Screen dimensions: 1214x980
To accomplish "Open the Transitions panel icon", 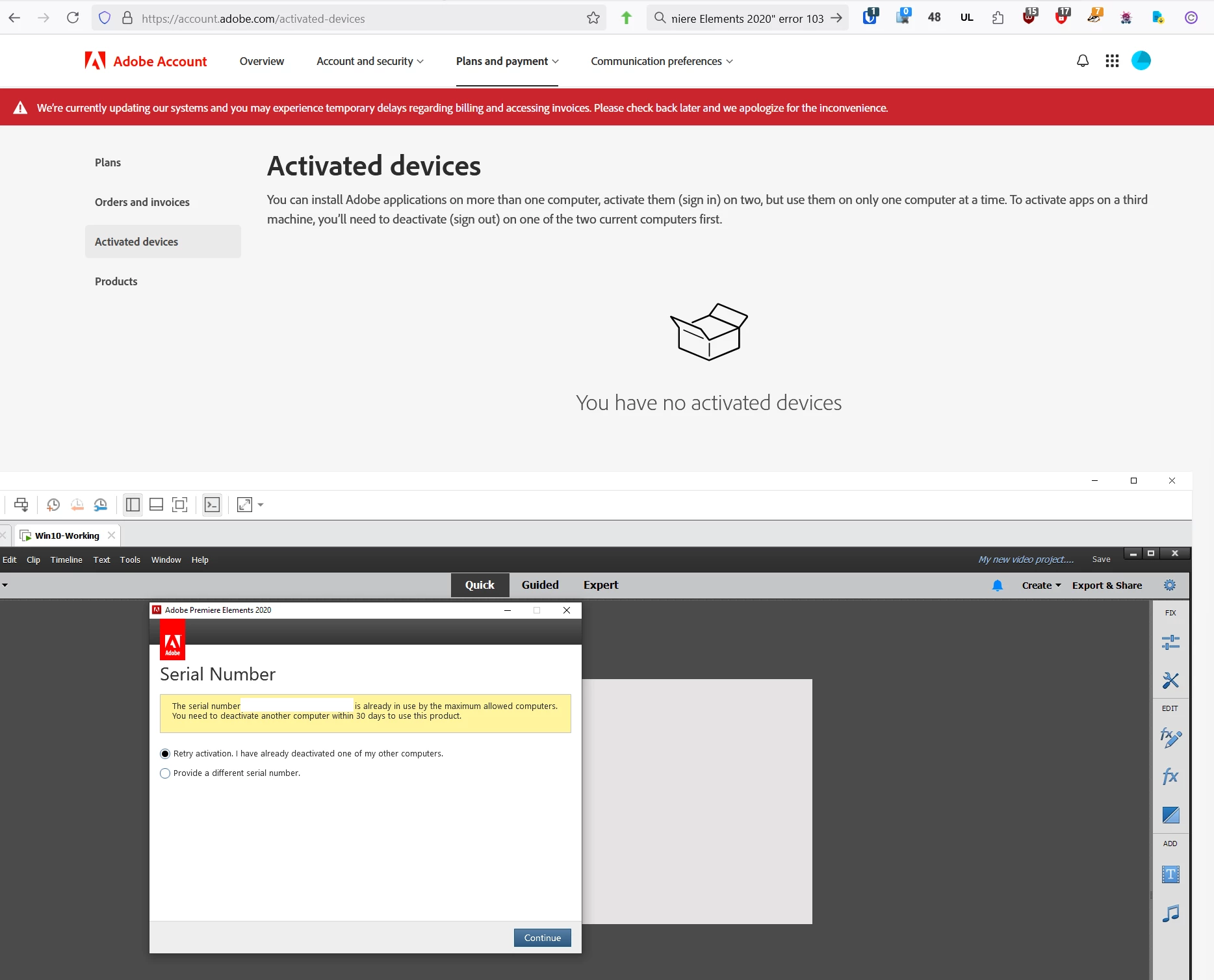I will (1170, 815).
